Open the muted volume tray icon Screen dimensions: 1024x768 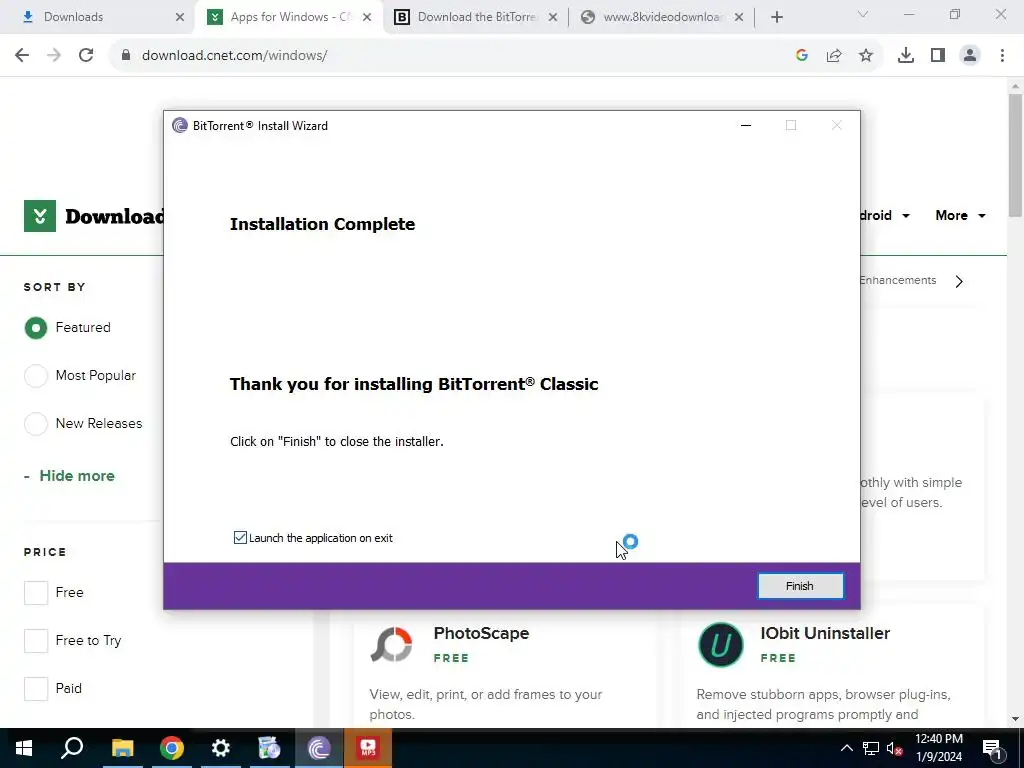pos(895,748)
